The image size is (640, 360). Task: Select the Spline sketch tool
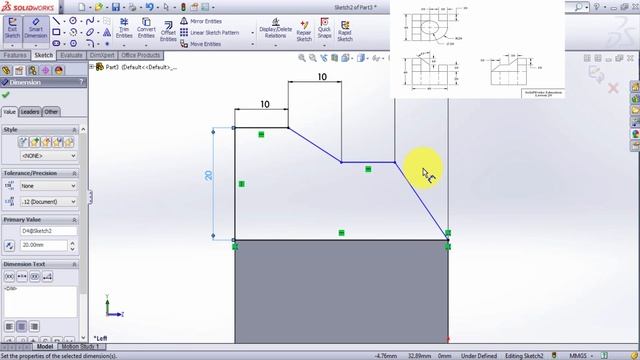(90, 21)
